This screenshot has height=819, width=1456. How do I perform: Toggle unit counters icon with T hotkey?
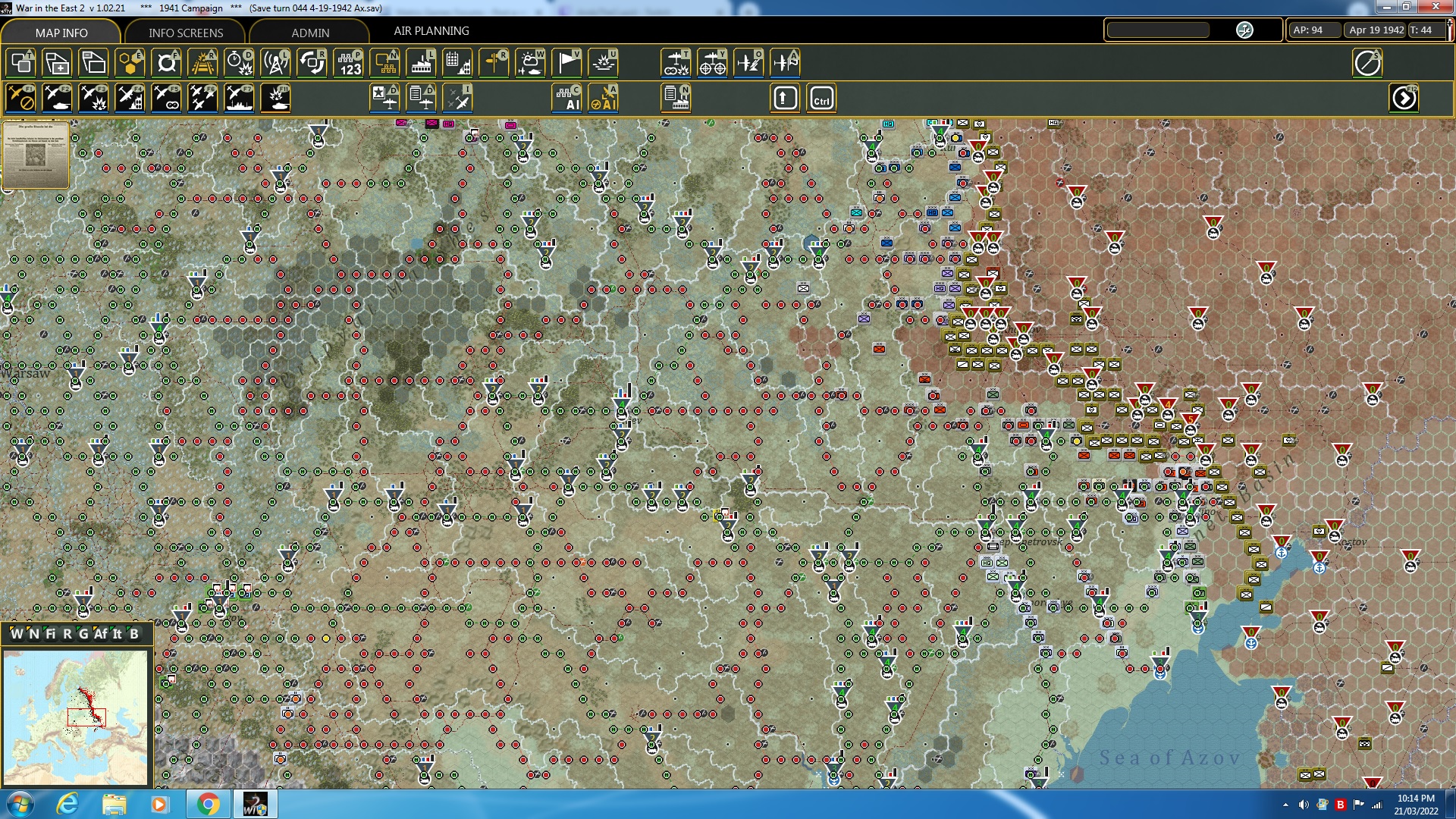(x=21, y=63)
